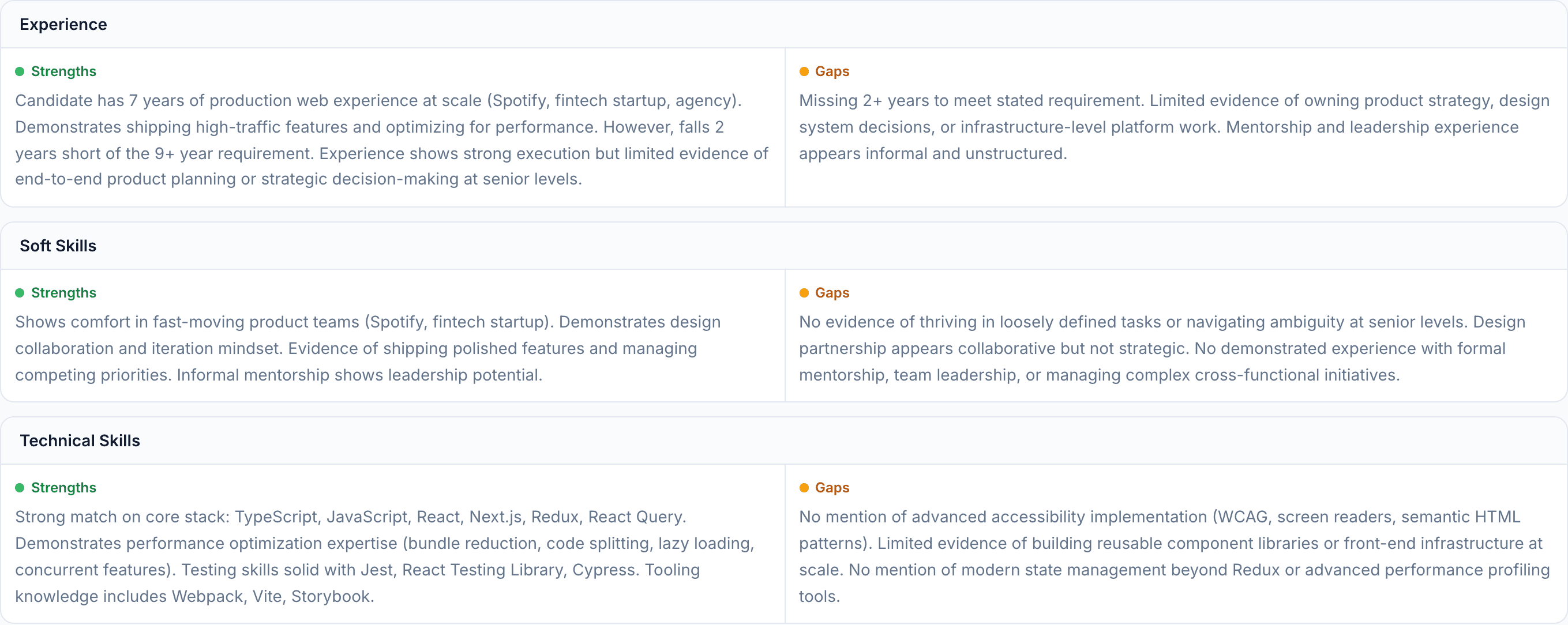Click the Gaps label under Technical Skills
1568x625 pixels.
click(x=831, y=487)
